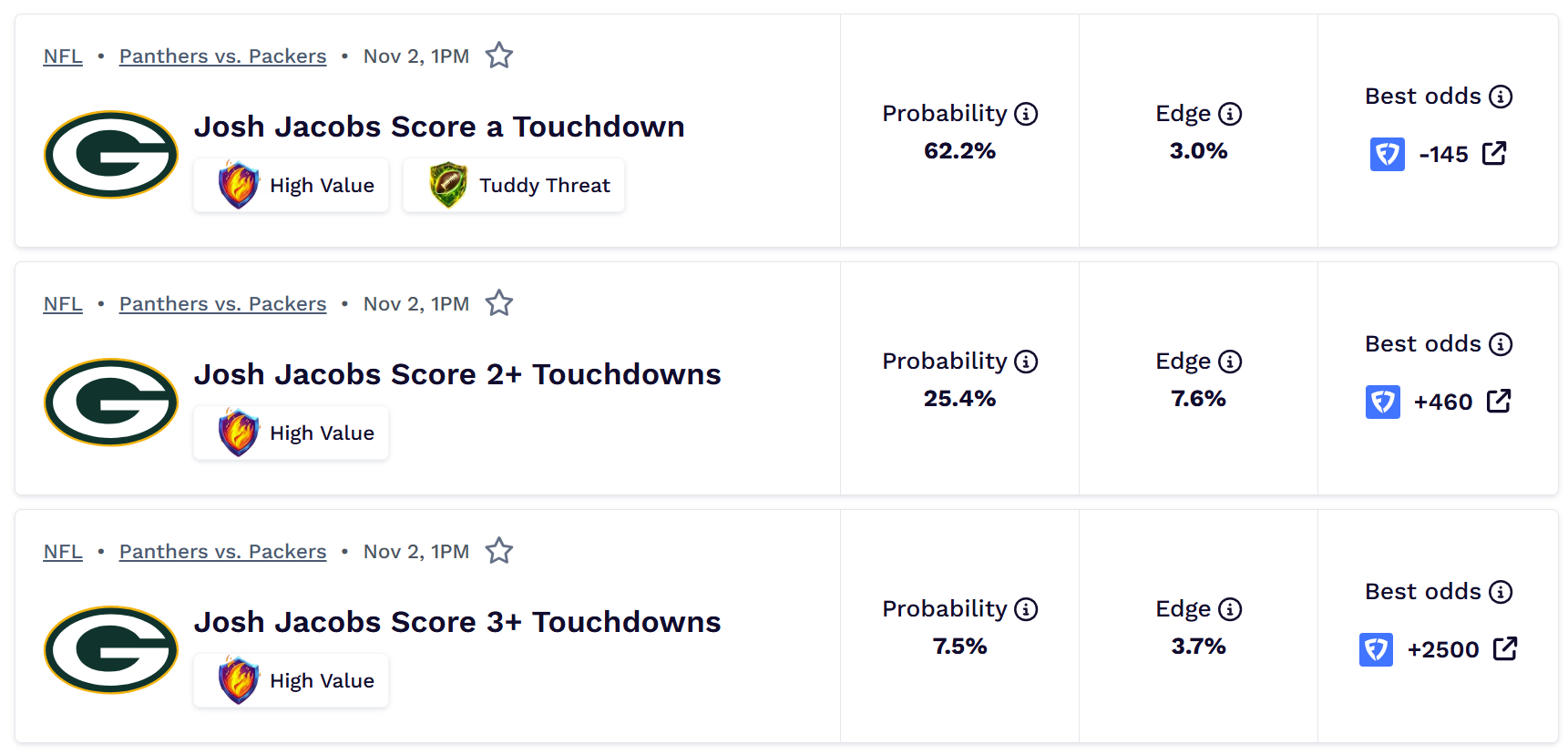Click the sportsbook logo next to -145
The width and height of the screenshot is (1568, 754).
tap(1387, 154)
